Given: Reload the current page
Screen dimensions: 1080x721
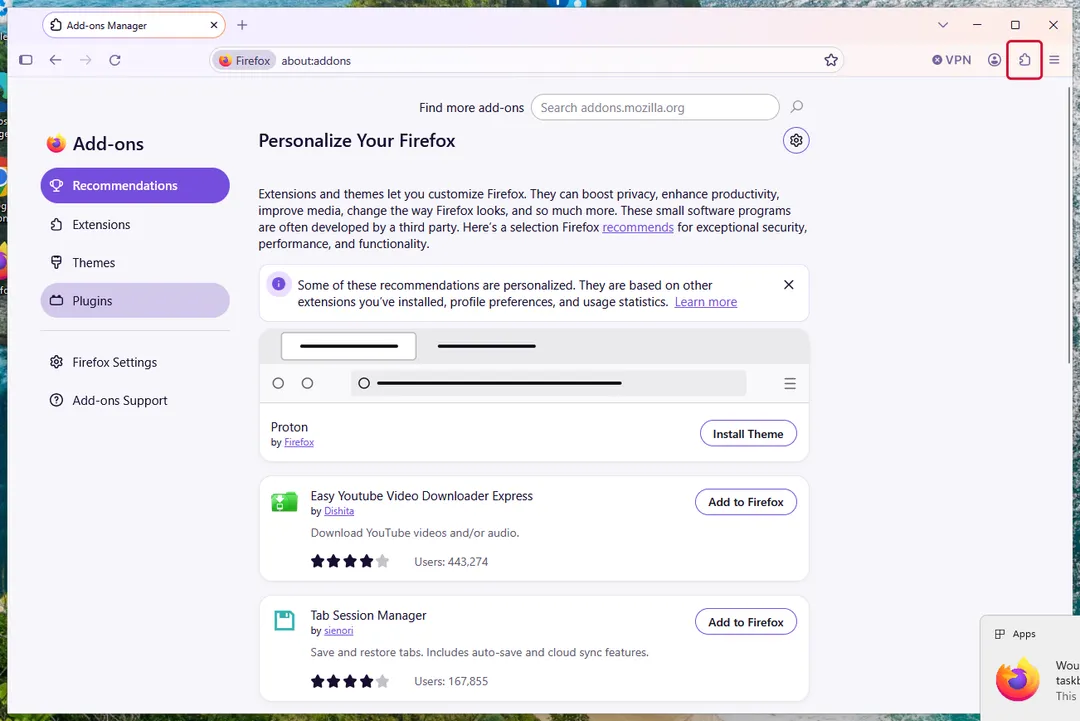Looking at the screenshot, I should click(x=115, y=60).
